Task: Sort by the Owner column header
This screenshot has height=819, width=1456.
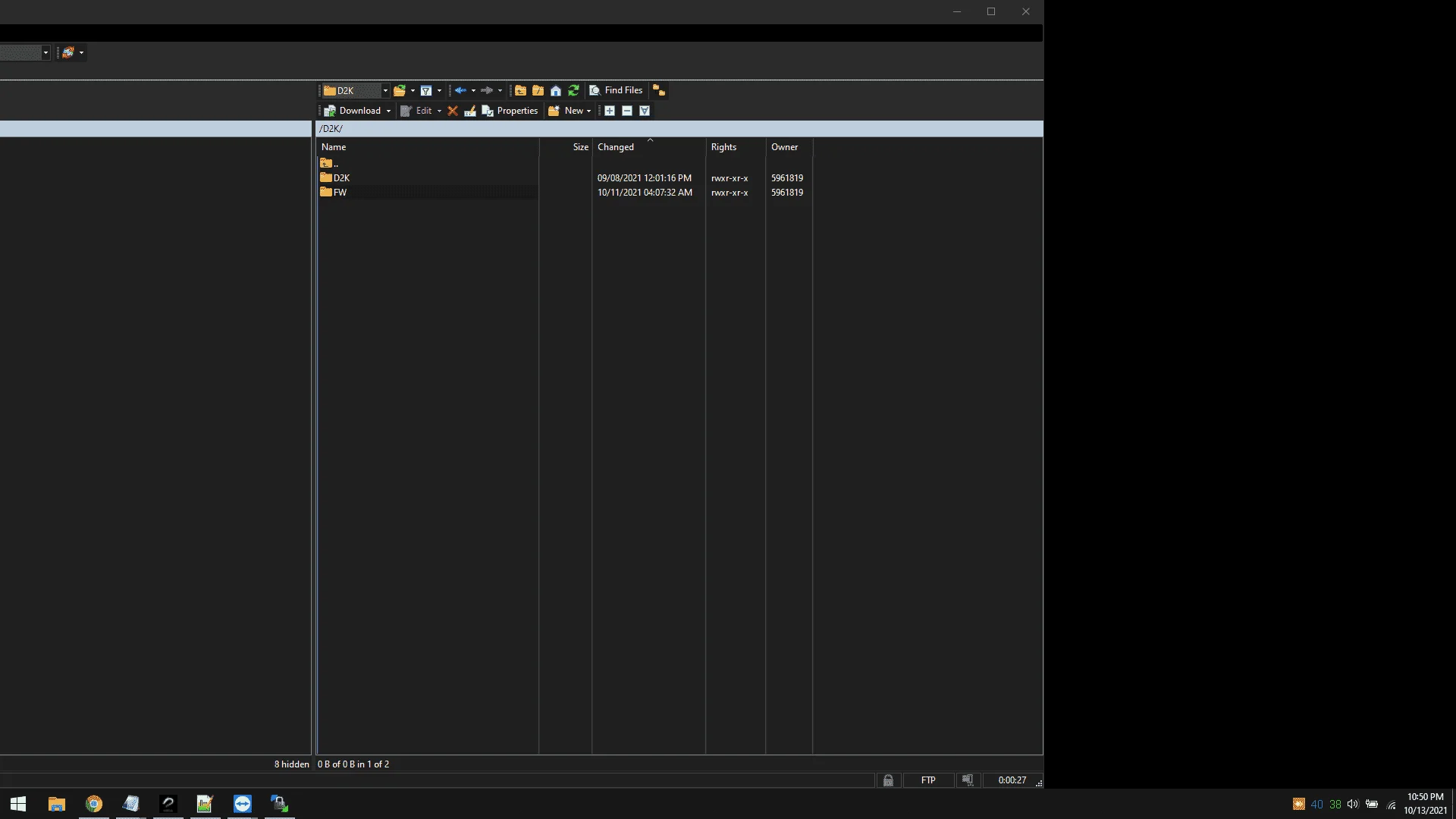Action: (789, 147)
